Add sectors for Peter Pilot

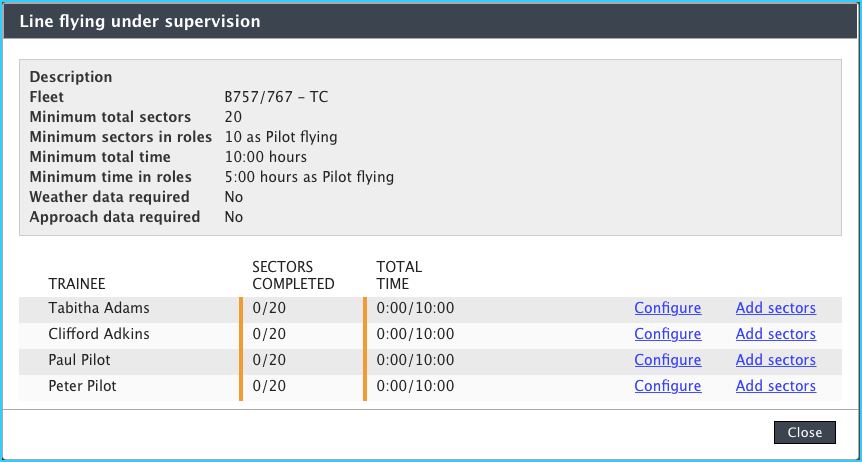click(x=775, y=386)
